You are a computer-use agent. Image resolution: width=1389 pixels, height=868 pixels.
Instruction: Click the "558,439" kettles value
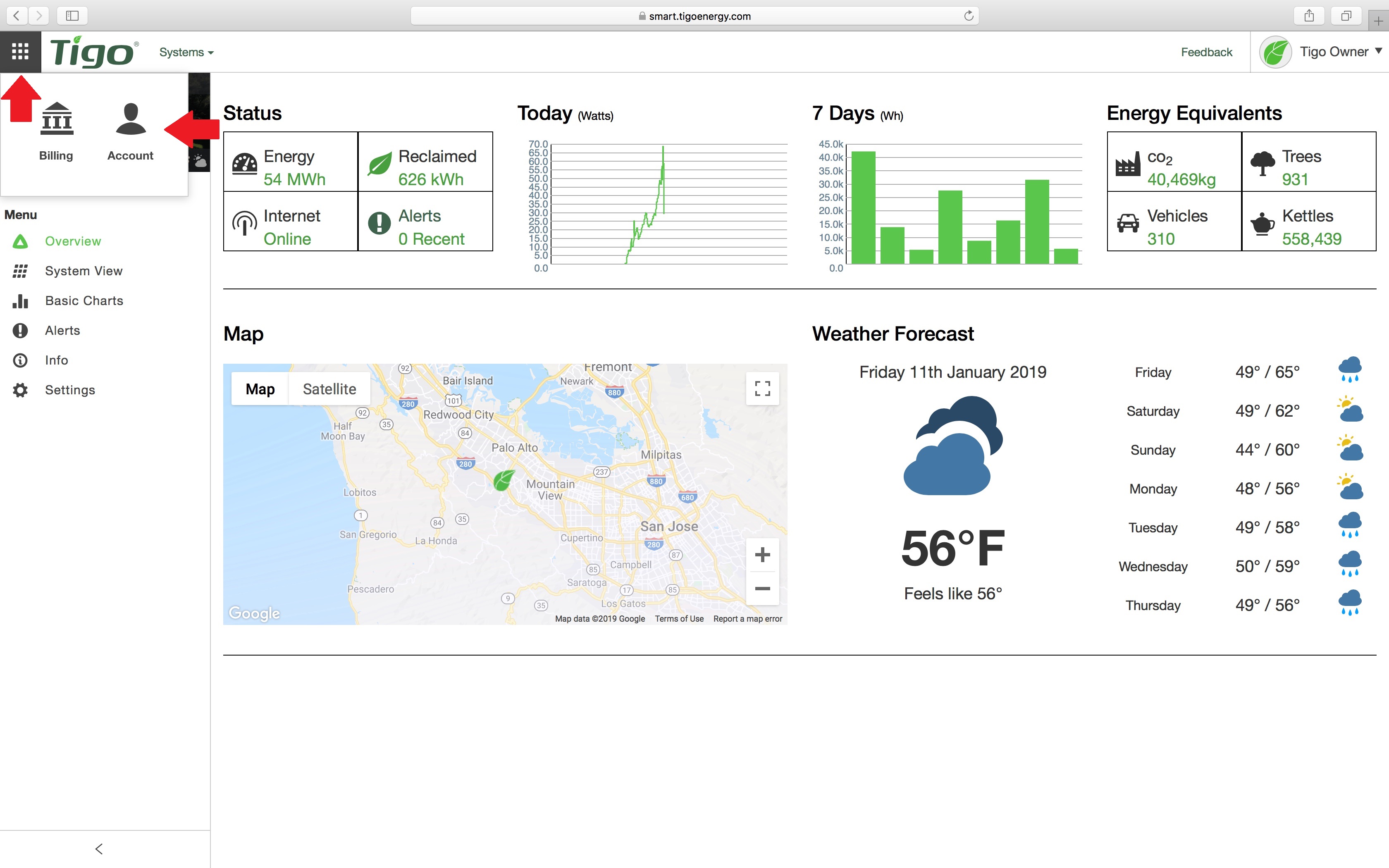click(x=1312, y=239)
